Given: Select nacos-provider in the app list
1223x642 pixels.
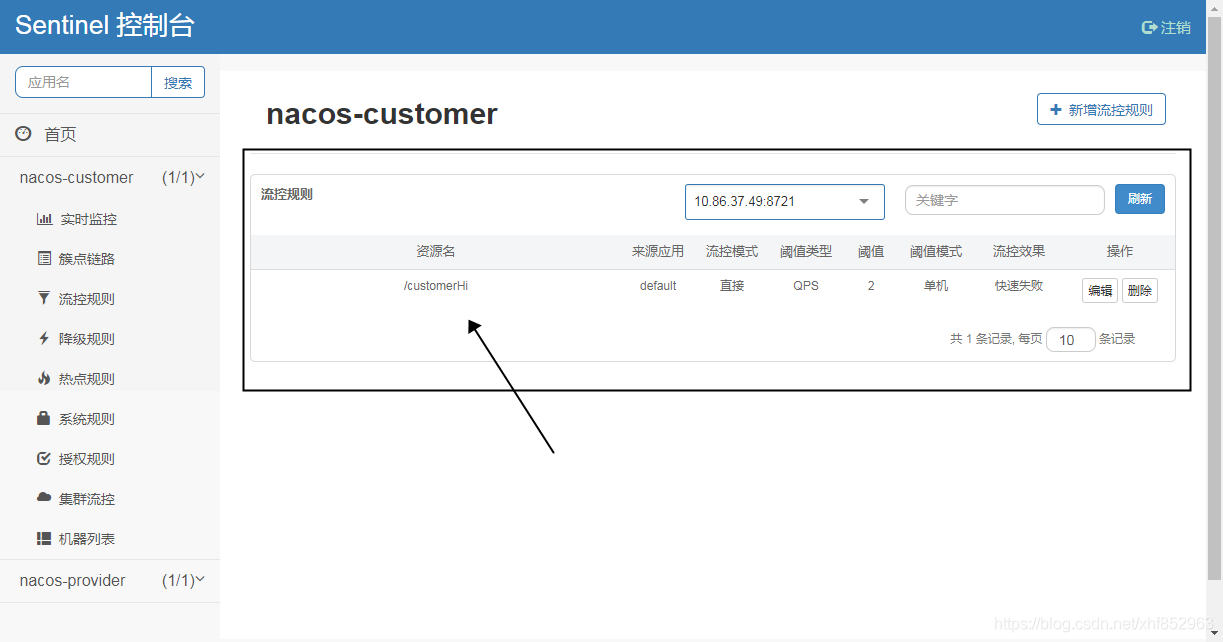Looking at the screenshot, I should click(73, 580).
